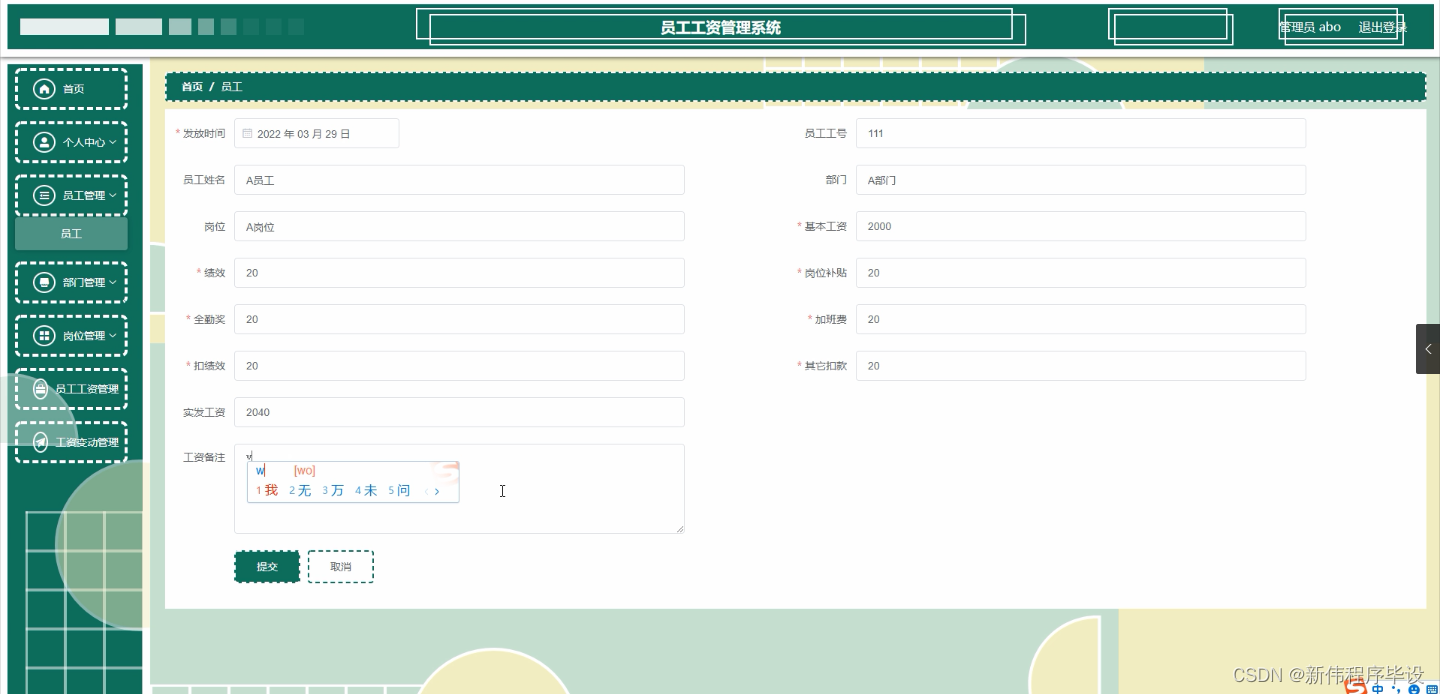The height and width of the screenshot is (694, 1440).
Task: Show previous IME candidate page arrow
Action: 426,491
